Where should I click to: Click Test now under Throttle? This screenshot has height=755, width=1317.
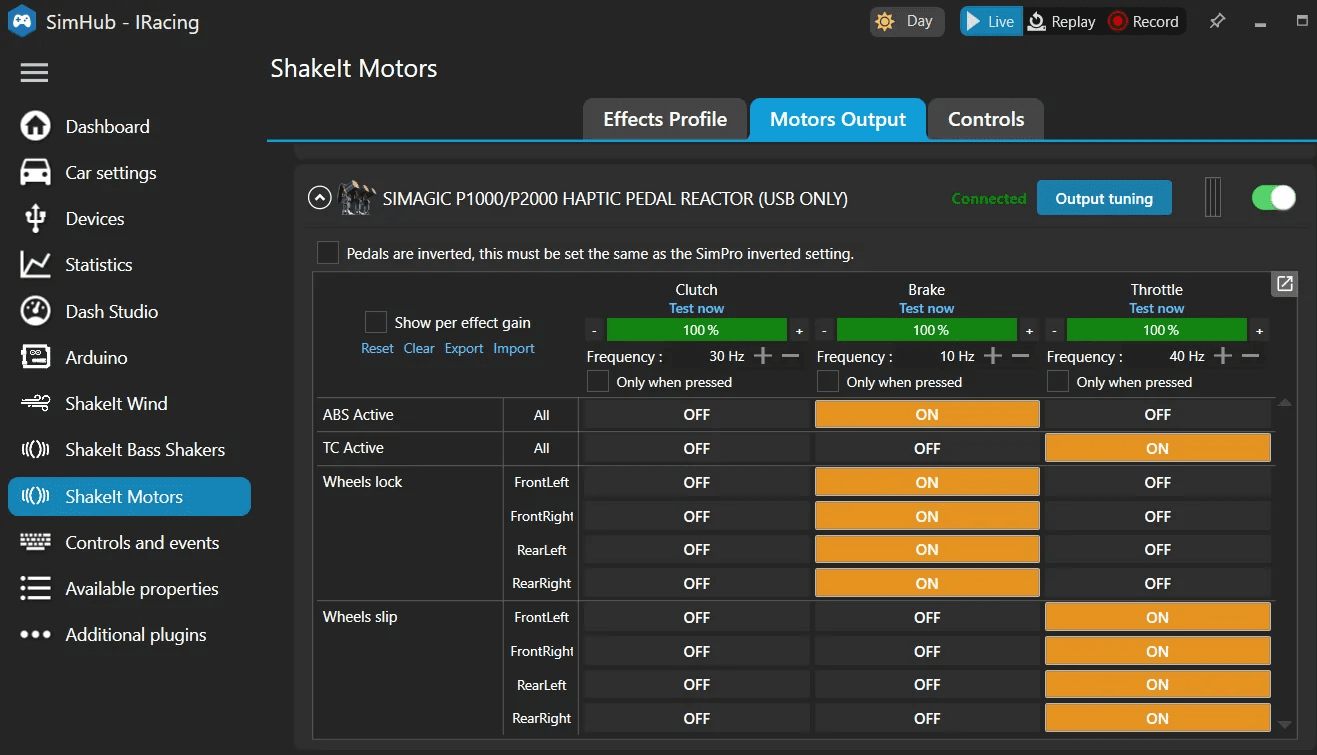pos(1157,308)
